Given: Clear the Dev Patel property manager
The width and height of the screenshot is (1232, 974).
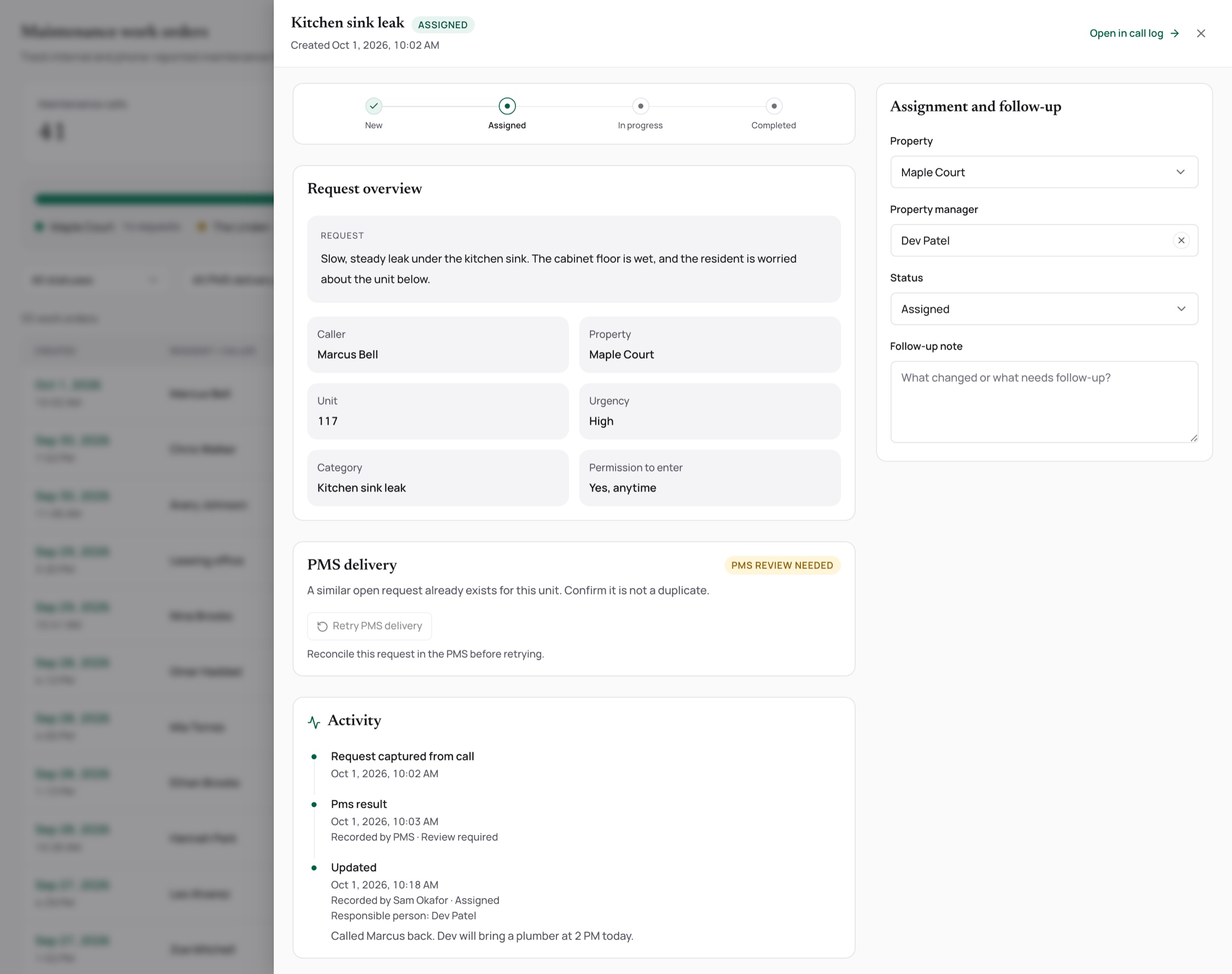Looking at the screenshot, I should pos(1181,241).
